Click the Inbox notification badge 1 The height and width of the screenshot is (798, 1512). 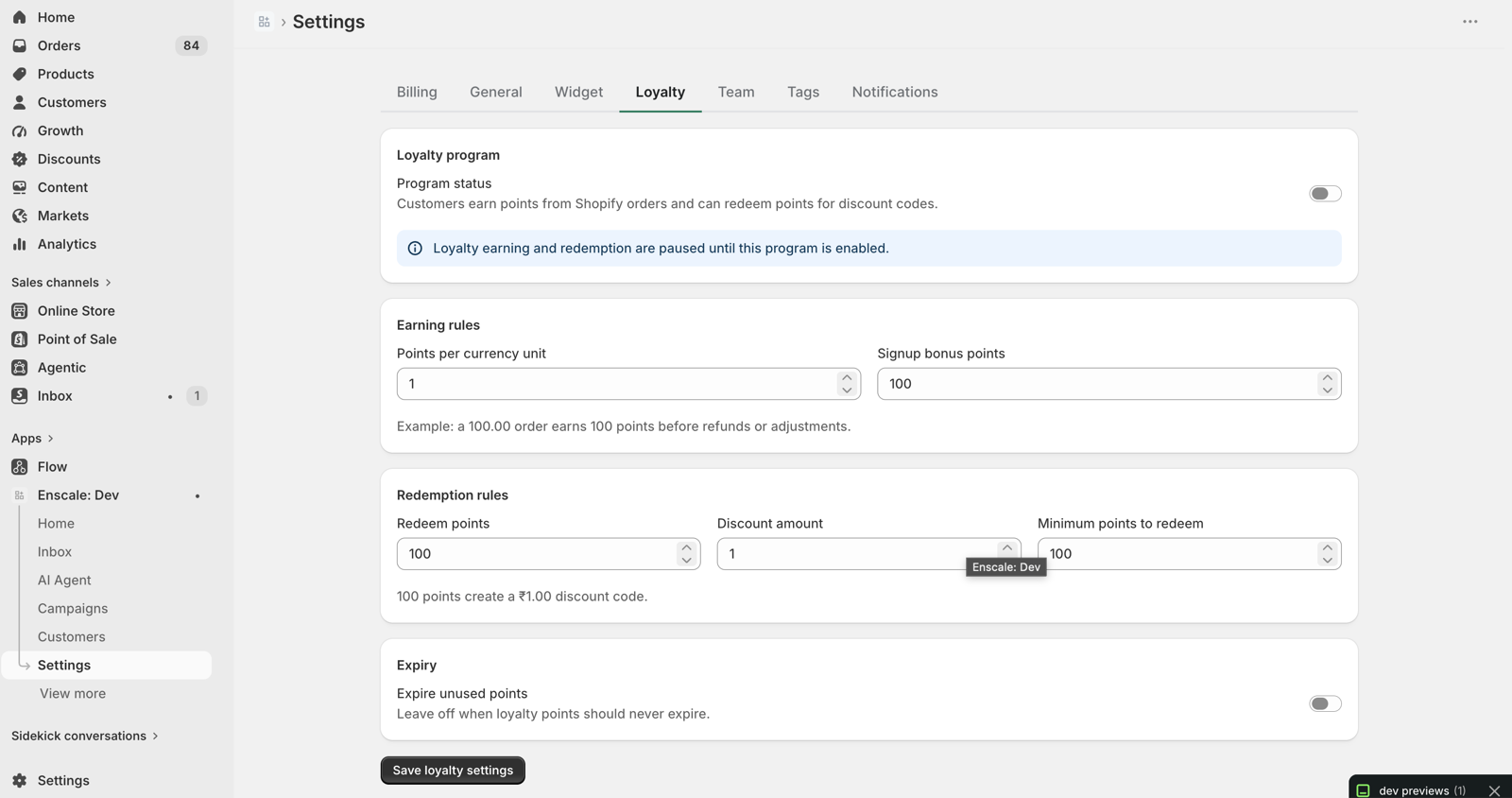[197, 395]
